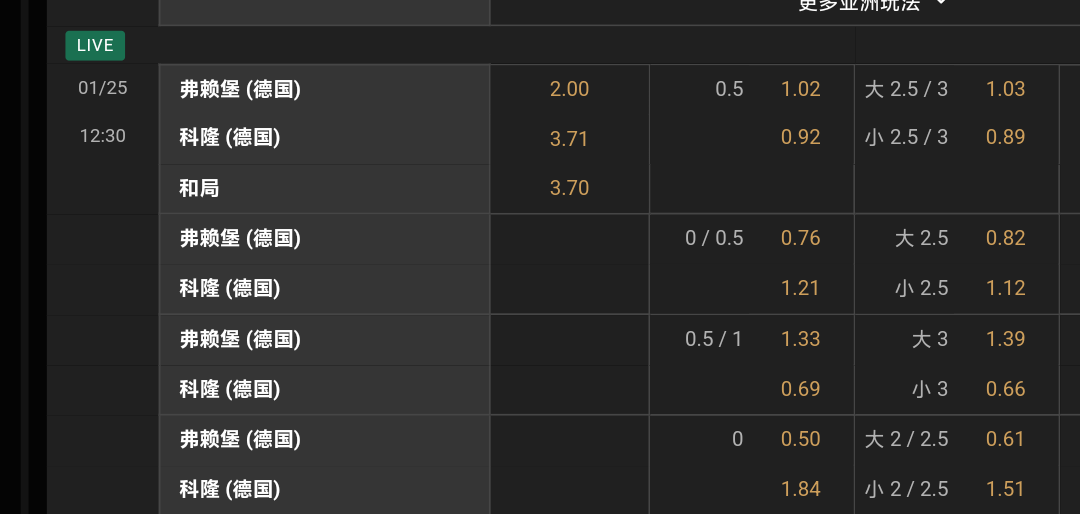Select over 大 2.5 odds 0.82

click(1005, 238)
